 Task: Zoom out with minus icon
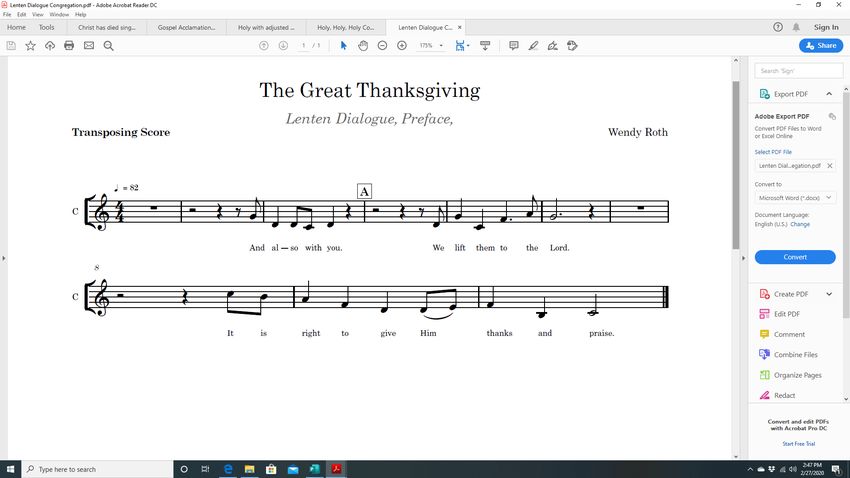pos(382,46)
